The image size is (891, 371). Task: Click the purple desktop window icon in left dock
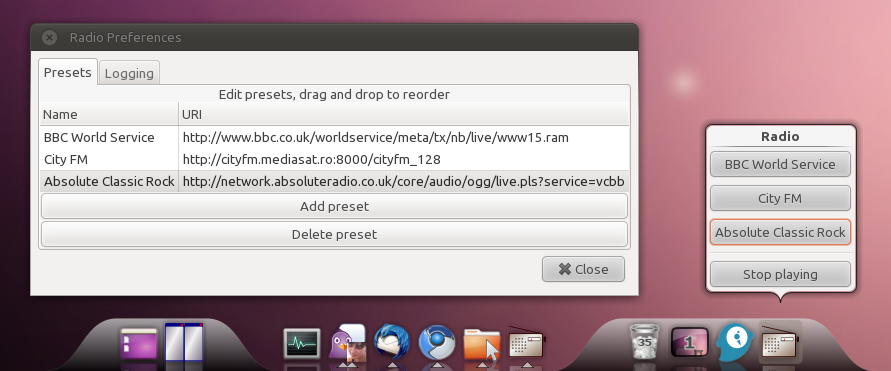139,343
